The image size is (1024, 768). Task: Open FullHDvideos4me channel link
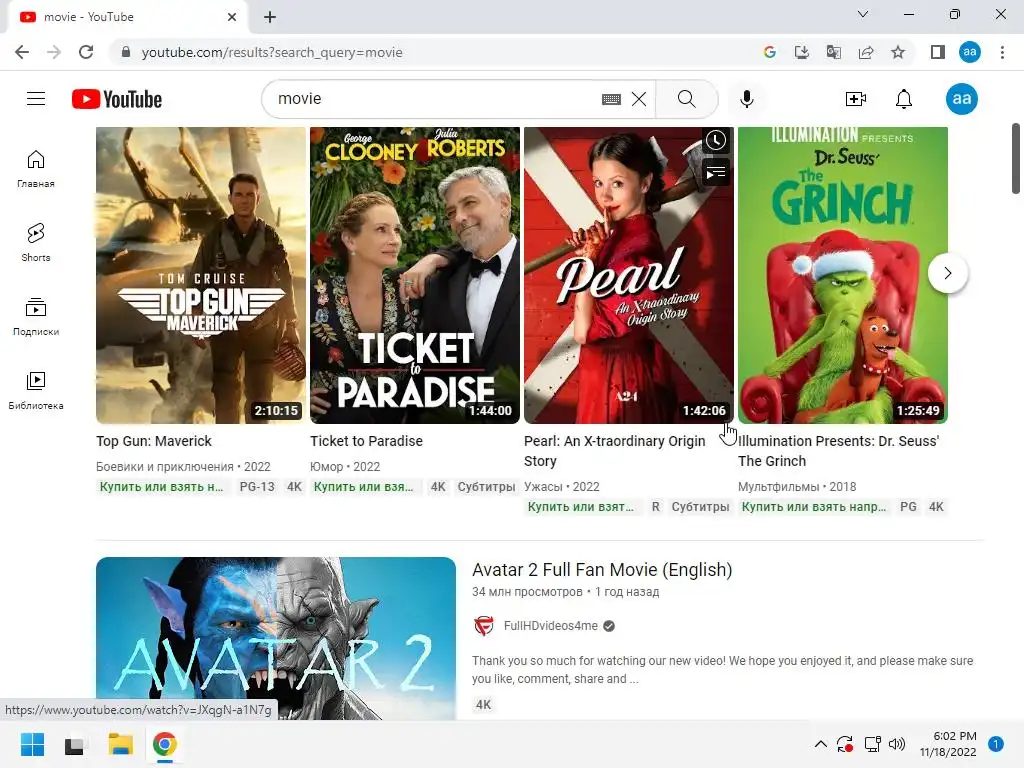point(551,626)
